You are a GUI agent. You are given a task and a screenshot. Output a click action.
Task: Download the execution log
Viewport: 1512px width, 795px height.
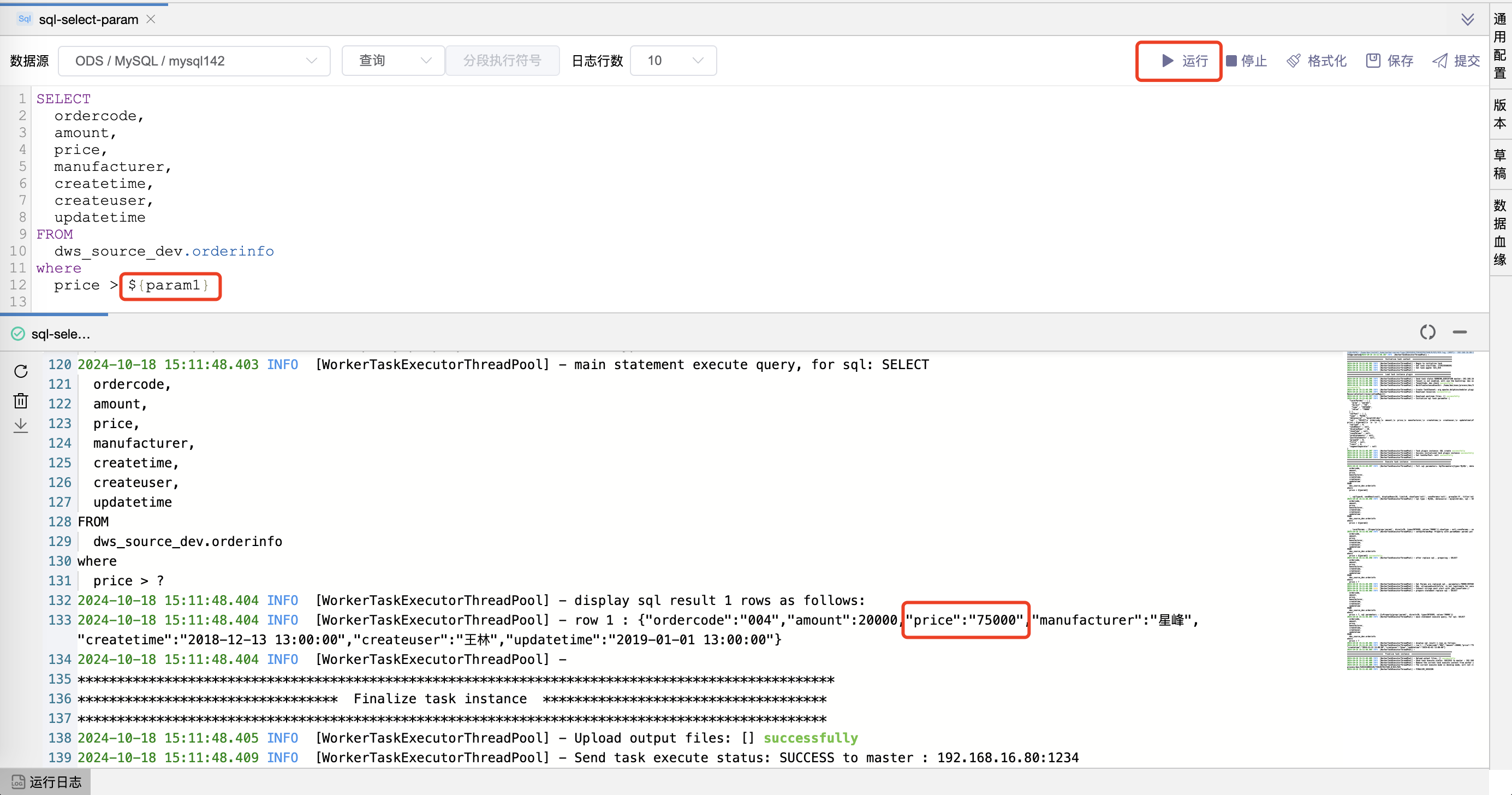click(x=21, y=425)
